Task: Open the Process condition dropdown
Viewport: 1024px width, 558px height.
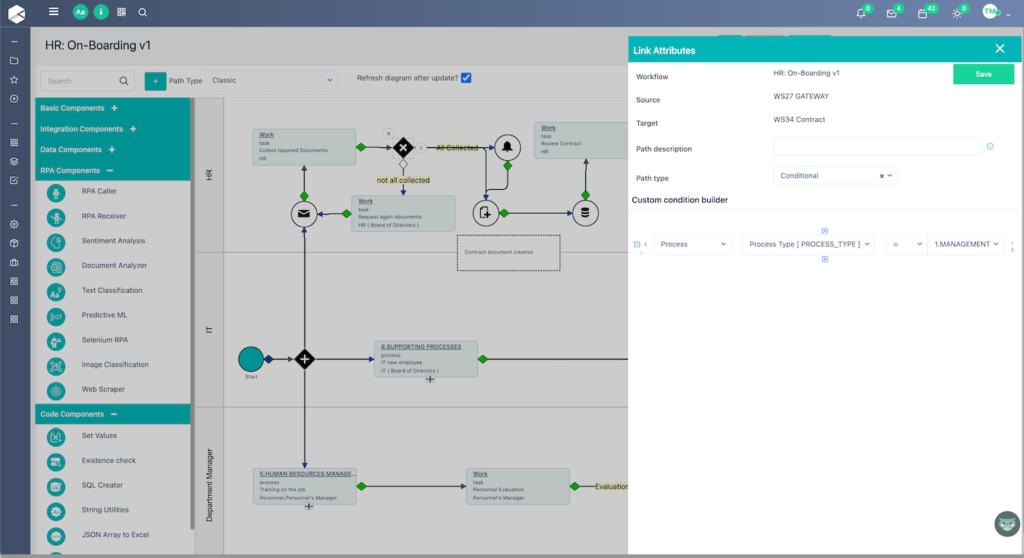Action: point(692,244)
